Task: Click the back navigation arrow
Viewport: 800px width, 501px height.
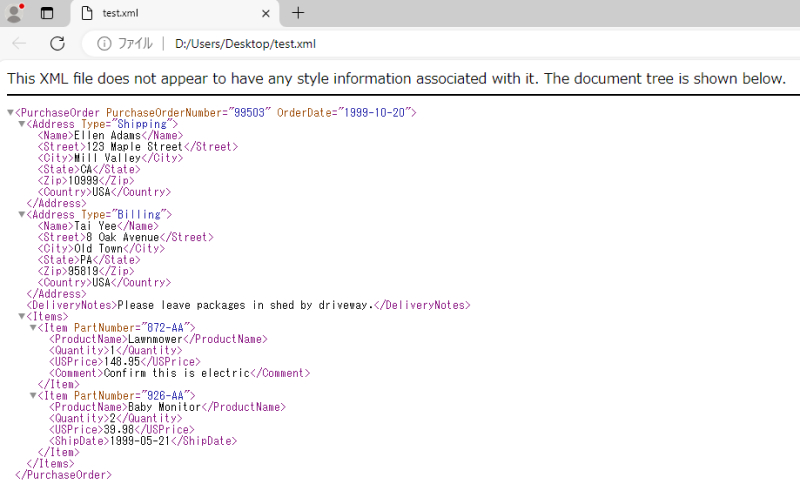Action: coord(20,43)
